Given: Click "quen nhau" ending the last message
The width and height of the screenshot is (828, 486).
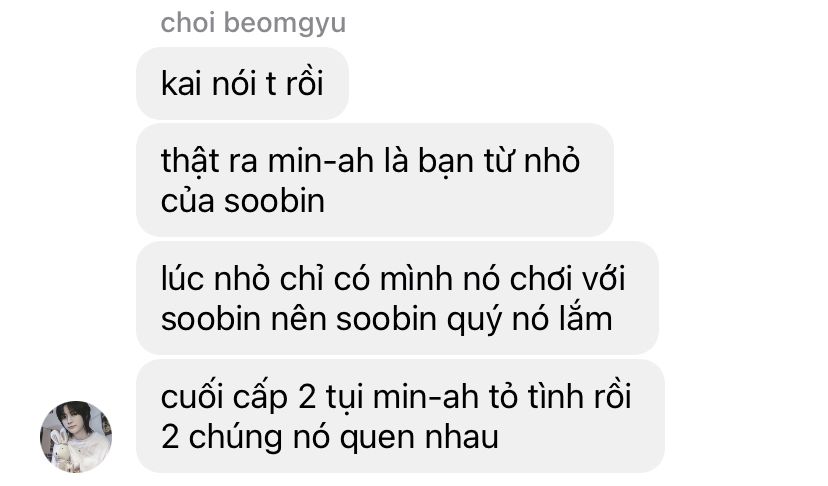Looking at the screenshot, I should [x=419, y=438].
